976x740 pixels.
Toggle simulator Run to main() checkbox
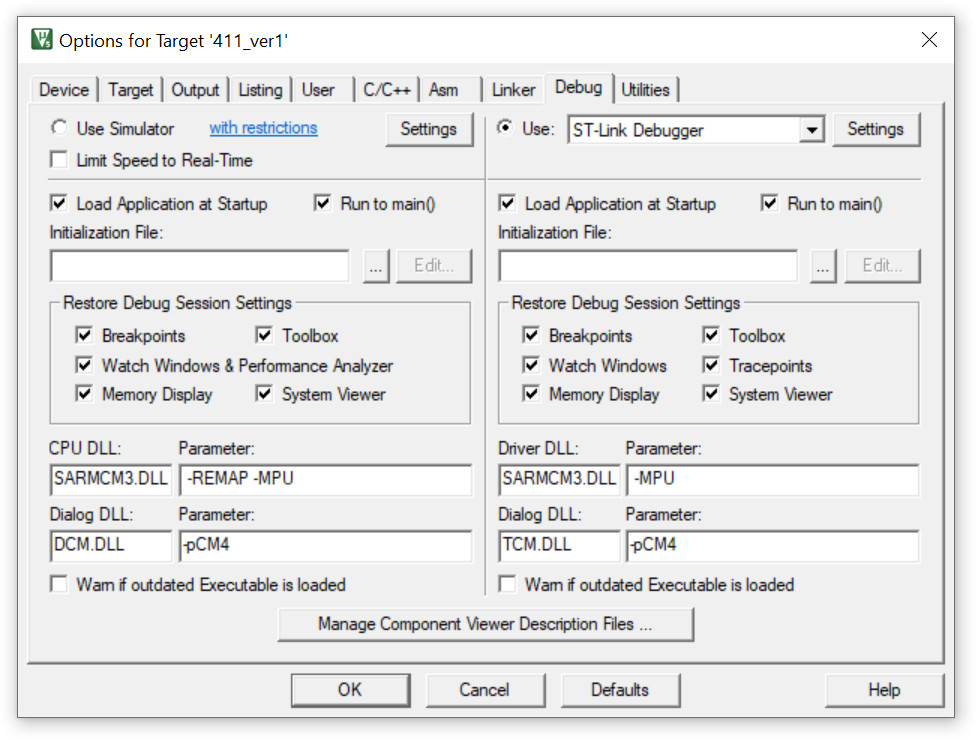(x=322, y=204)
